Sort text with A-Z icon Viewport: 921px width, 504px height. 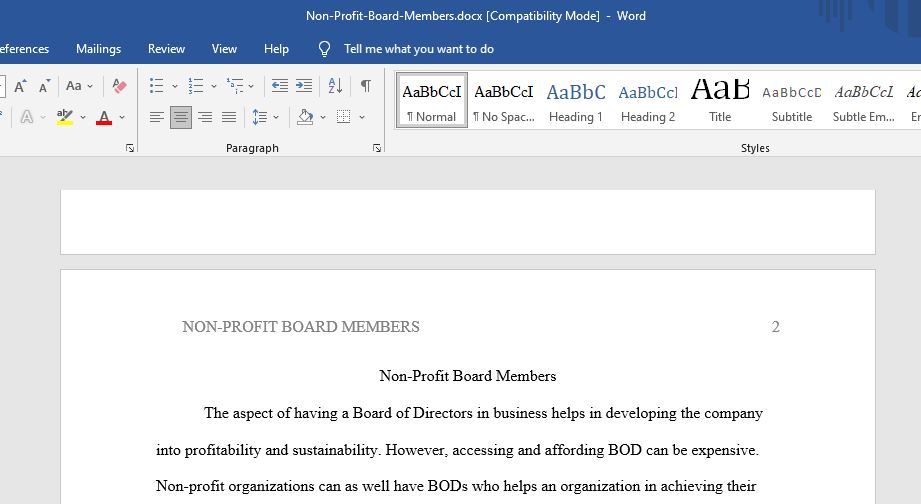click(335, 86)
